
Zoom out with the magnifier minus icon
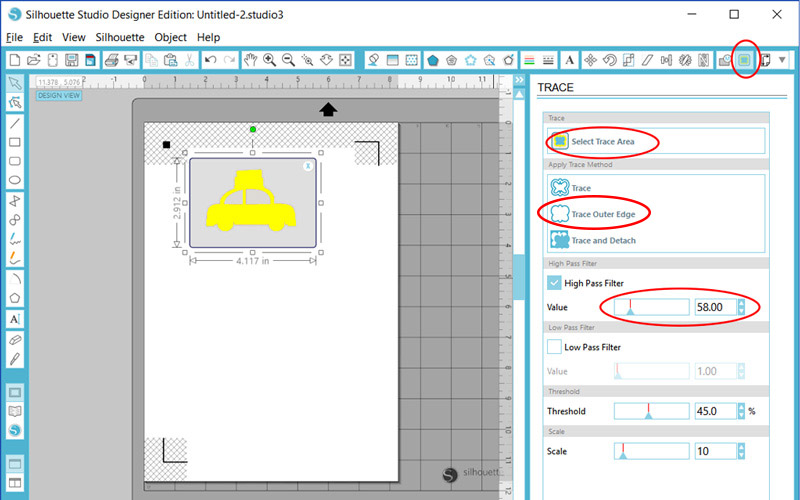[288, 60]
